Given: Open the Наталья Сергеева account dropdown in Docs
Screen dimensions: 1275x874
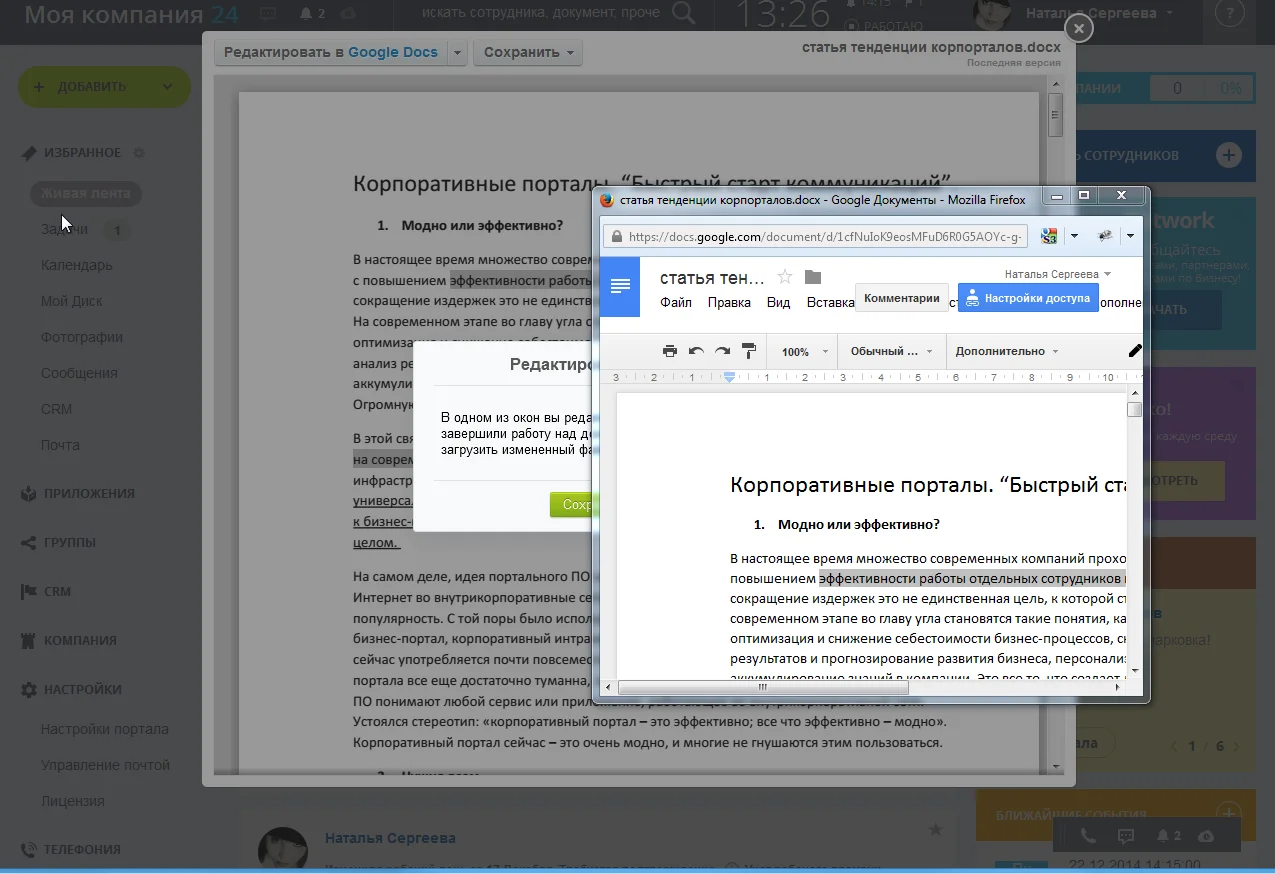Looking at the screenshot, I should point(1058,274).
